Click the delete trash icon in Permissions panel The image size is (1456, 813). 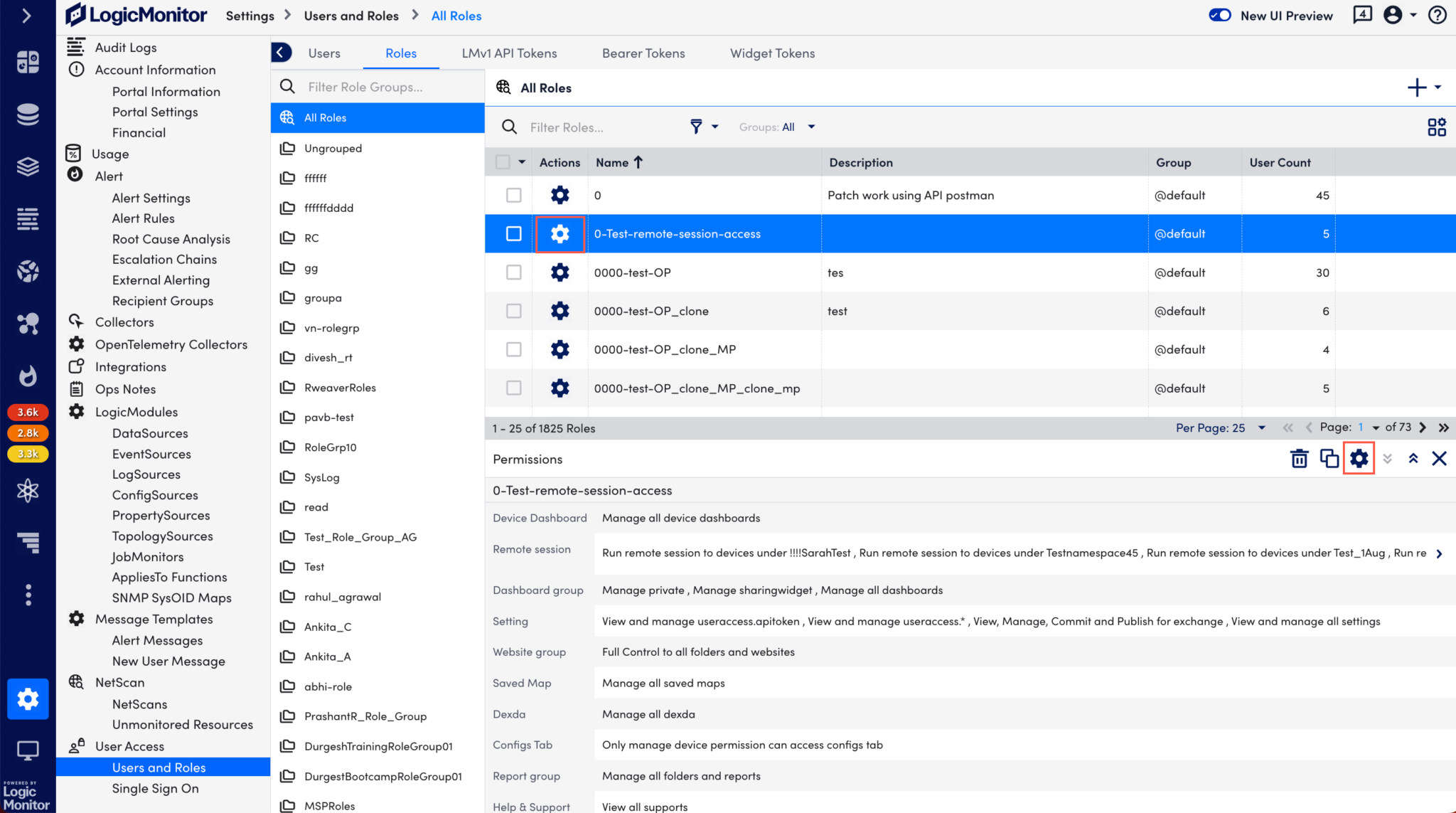(1299, 458)
